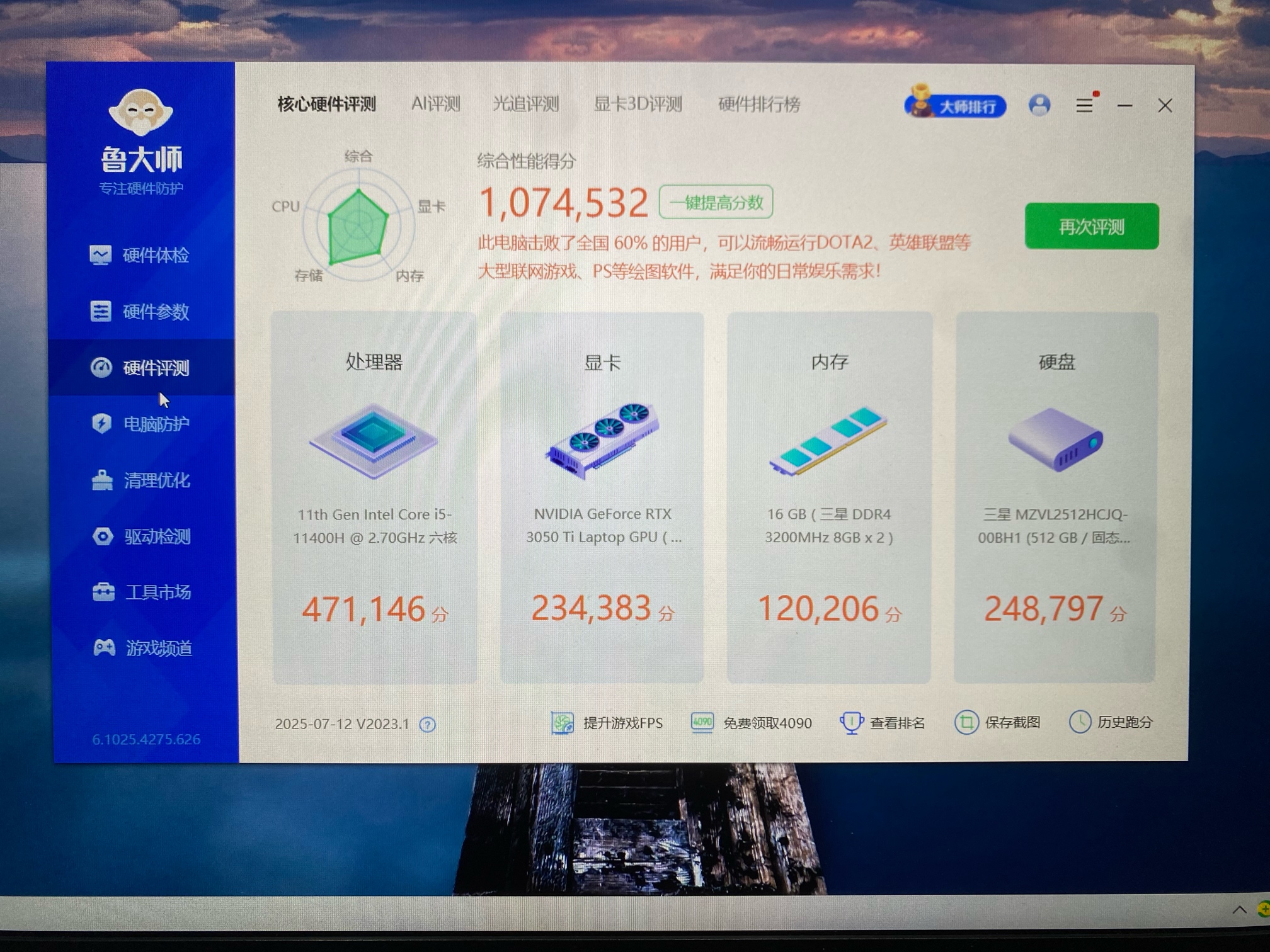Open 硬件排行榜 ranking tab
Viewport: 1270px width, 952px height.
pyautogui.click(x=759, y=104)
